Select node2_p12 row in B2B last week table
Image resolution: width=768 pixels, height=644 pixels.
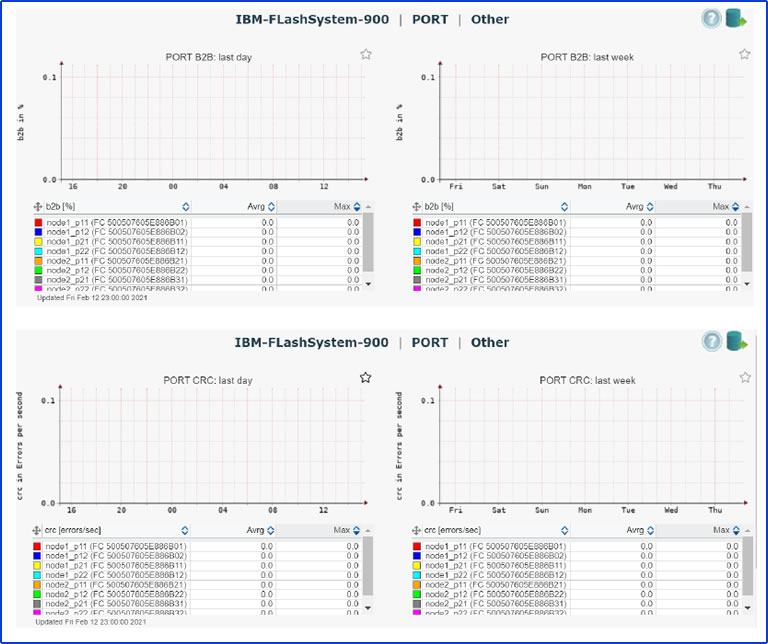tap(577, 270)
